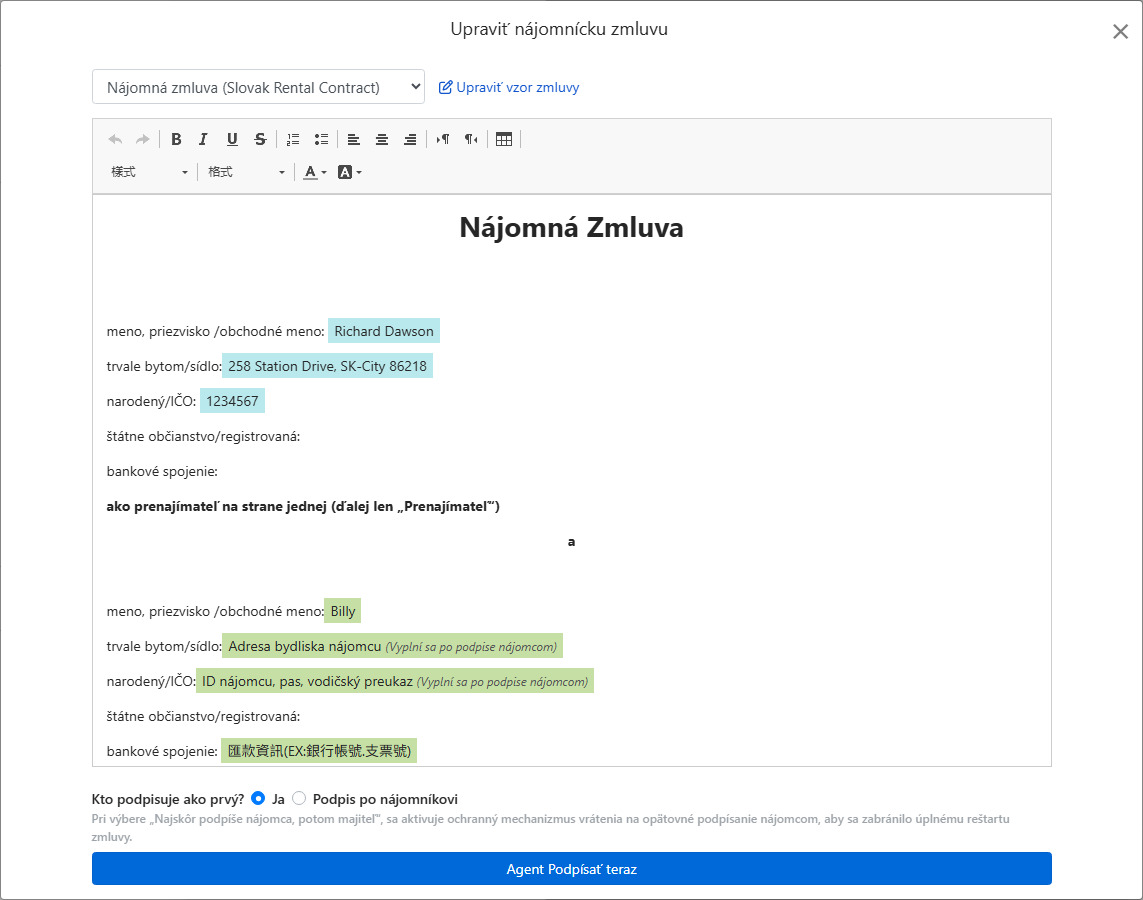1143x900 pixels.
Task: Open the 樣式 styles dropdown
Action: pyautogui.click(x=149, y=172)
